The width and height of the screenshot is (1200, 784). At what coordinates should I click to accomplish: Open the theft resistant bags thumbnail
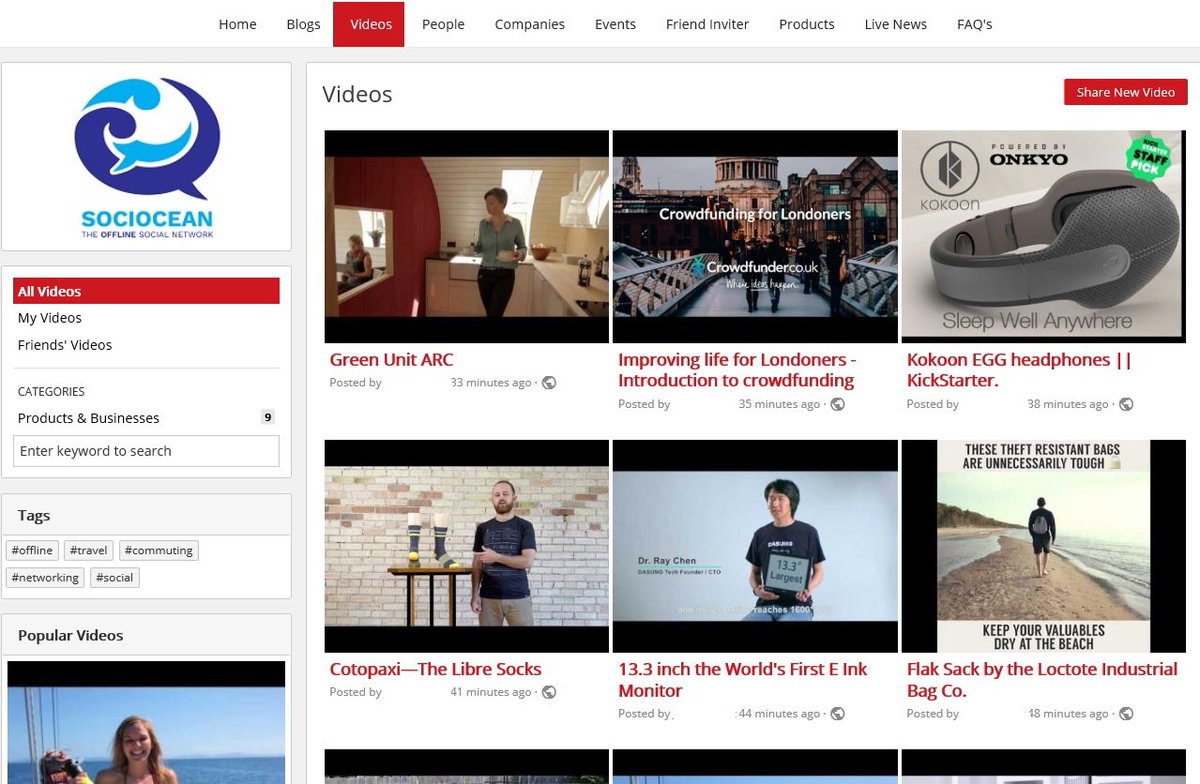pos(1044,546)
